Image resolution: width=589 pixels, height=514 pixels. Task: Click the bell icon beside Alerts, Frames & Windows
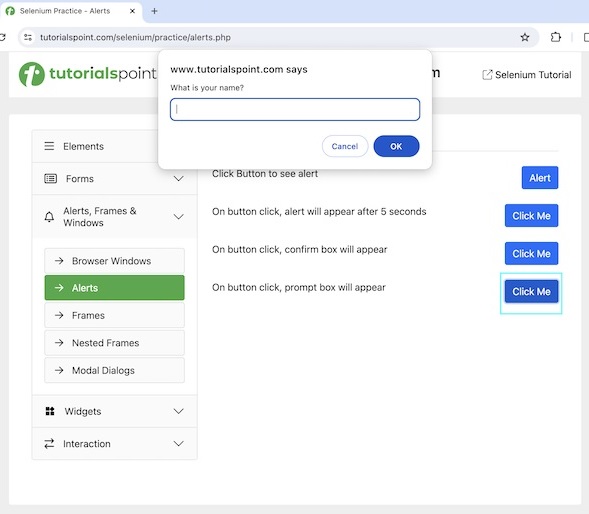coord(49,217)
